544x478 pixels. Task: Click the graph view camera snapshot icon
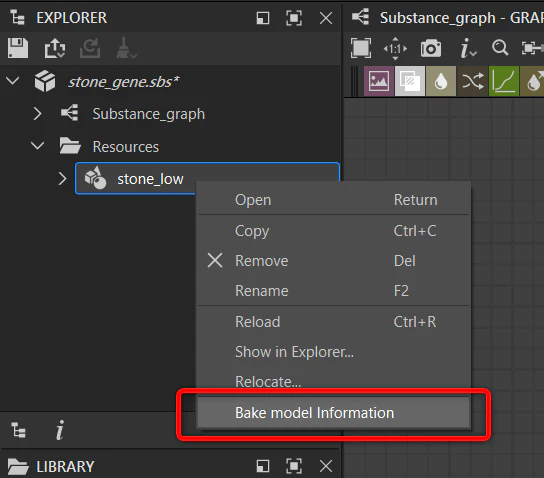431,48
